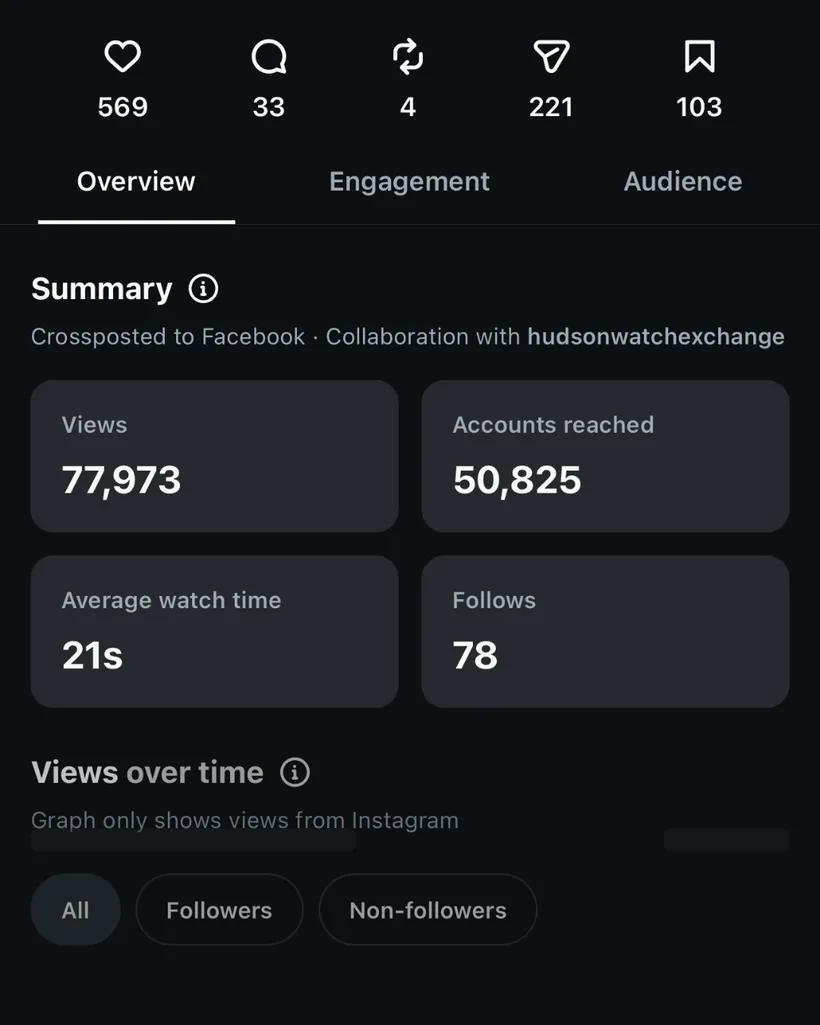The width and height of the screenshot is (820, 1025).
Task: Open the Summary info icon
Action: [x=203, y=288]
